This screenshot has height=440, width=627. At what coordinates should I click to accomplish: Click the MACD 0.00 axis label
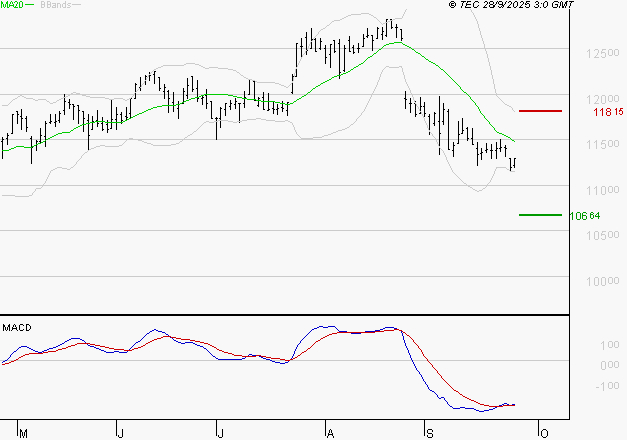[x=610, y=365]
